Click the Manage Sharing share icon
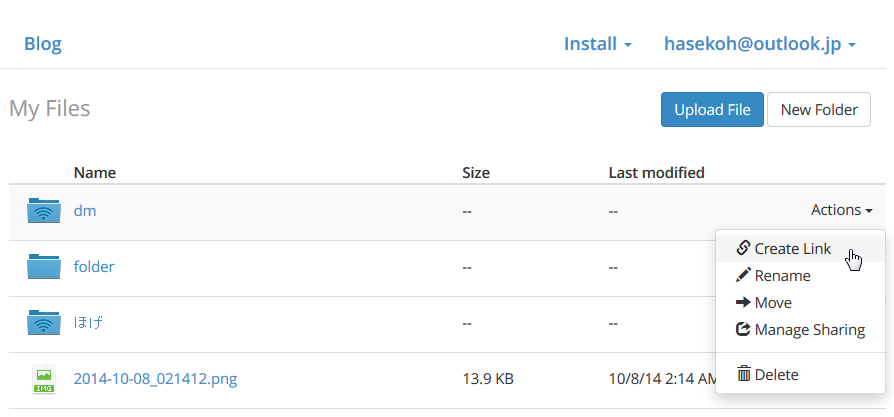The image size is (894, 417). 743,329
